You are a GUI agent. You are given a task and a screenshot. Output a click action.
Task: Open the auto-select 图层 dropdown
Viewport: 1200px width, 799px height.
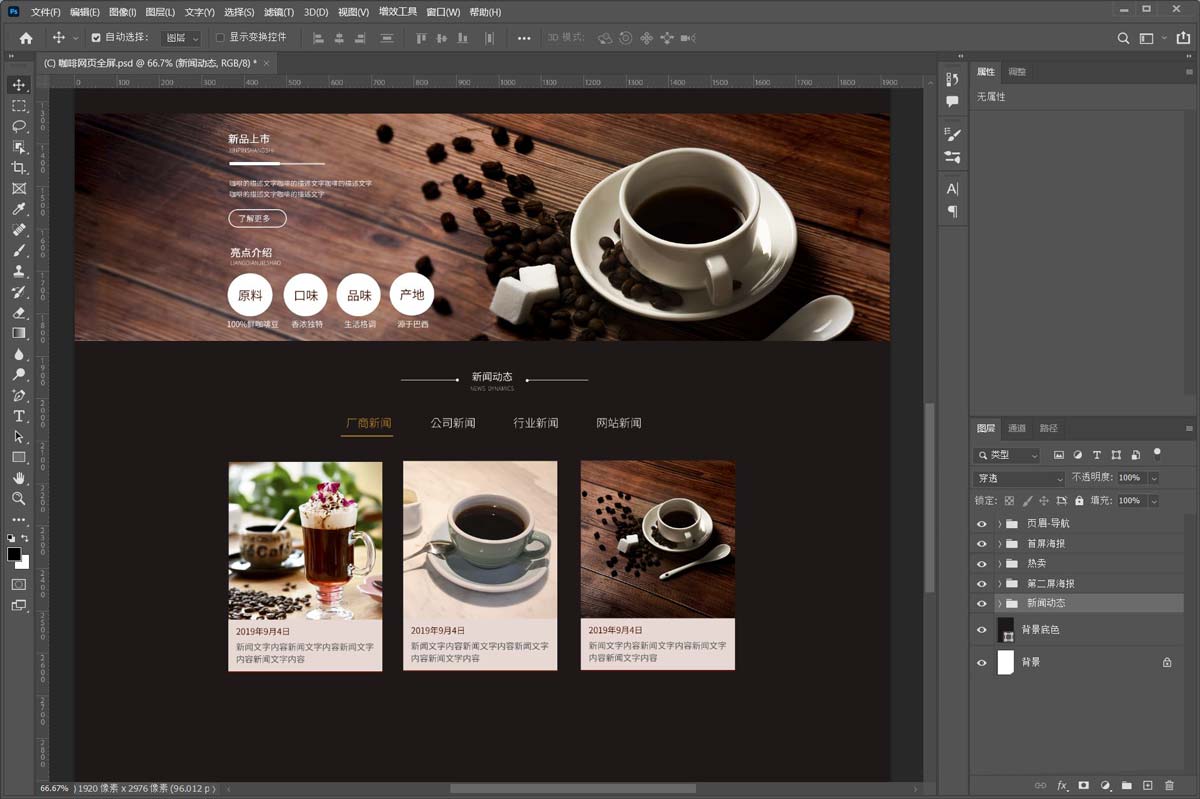[181, 38]
